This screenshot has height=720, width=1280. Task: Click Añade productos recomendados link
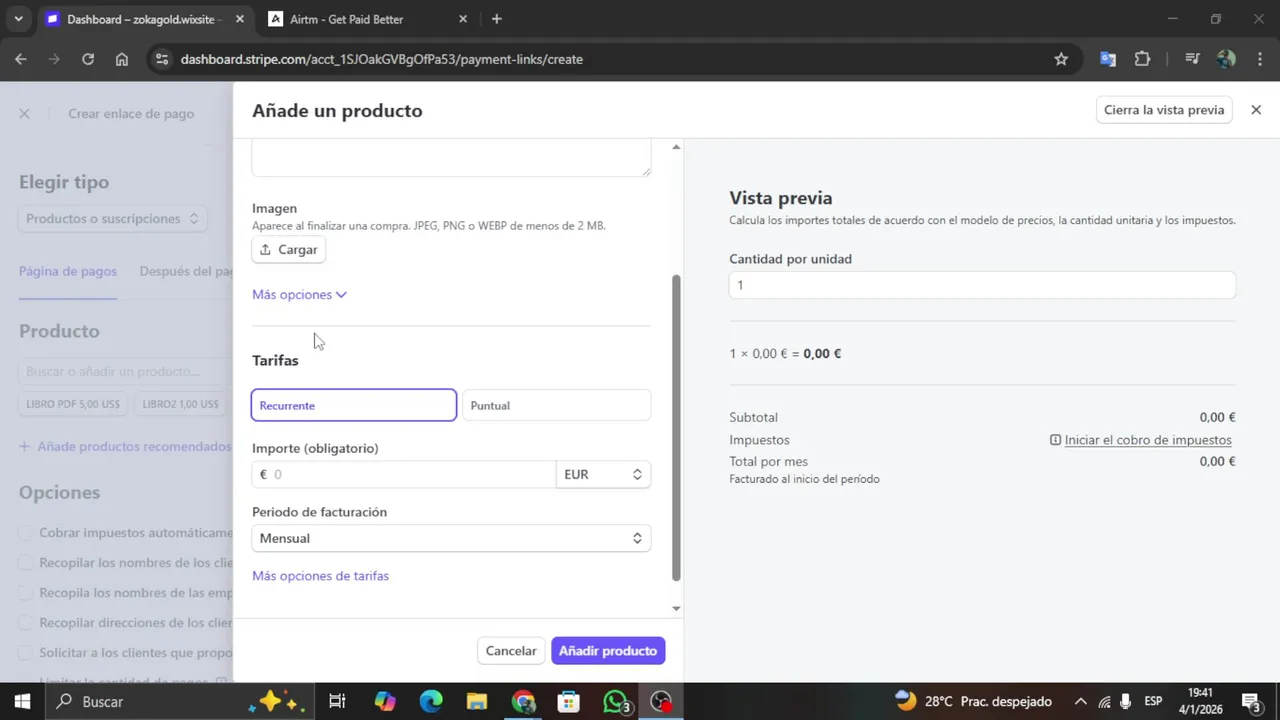[125, 447]
